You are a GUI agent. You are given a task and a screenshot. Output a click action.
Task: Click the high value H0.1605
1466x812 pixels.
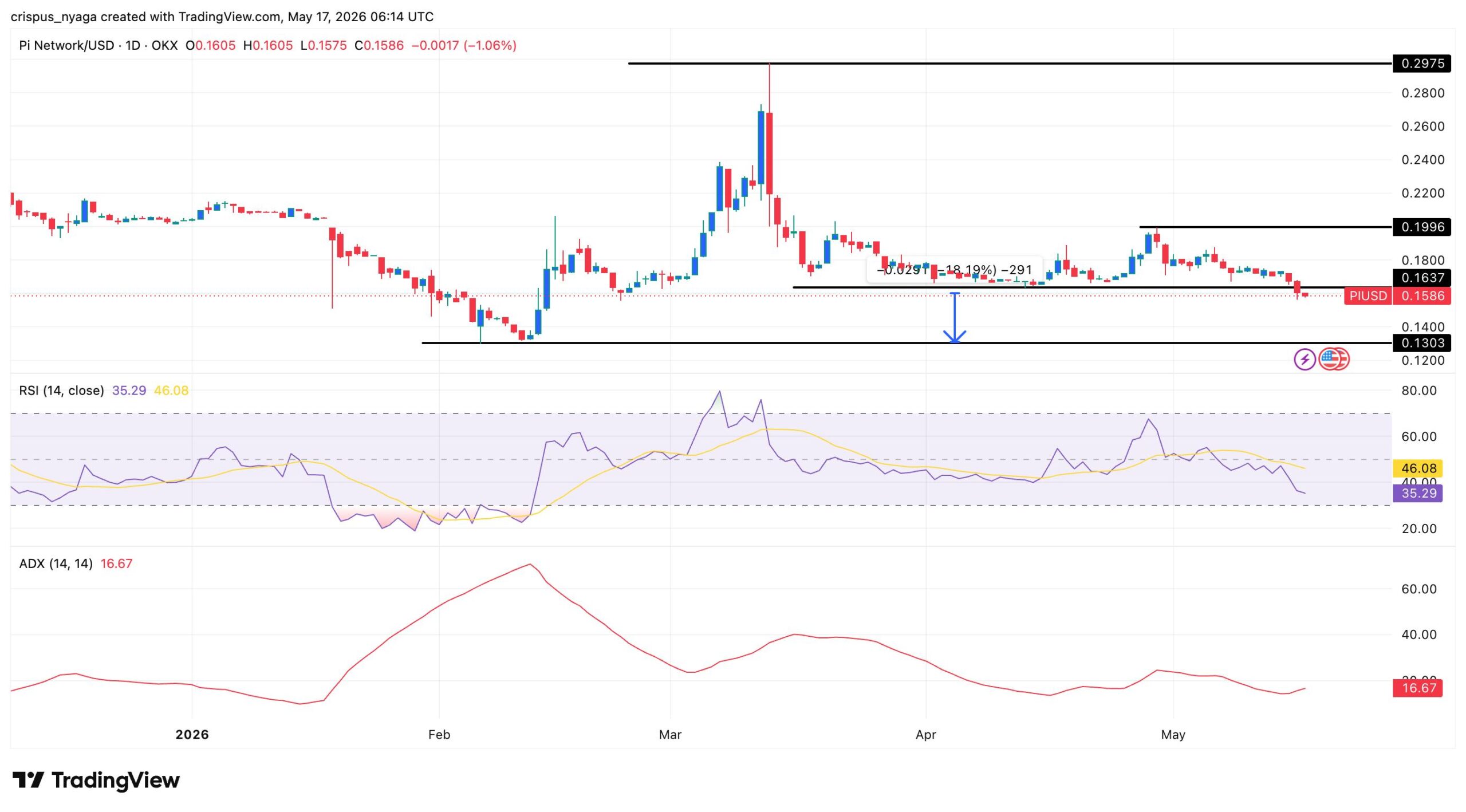[x=268, y=45]
